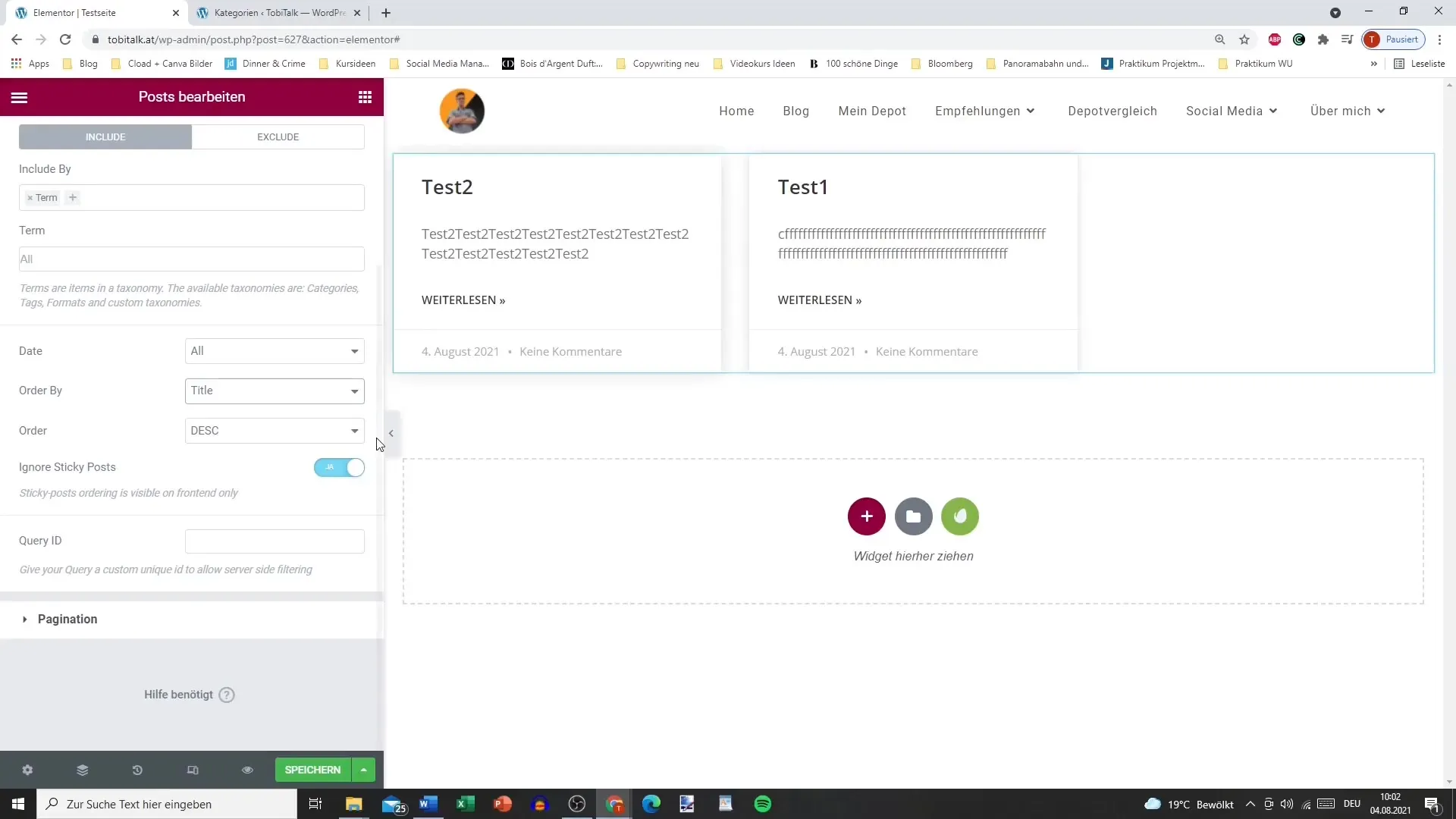Select the Include tab
Screen dimensions: 1456x819
105,137
